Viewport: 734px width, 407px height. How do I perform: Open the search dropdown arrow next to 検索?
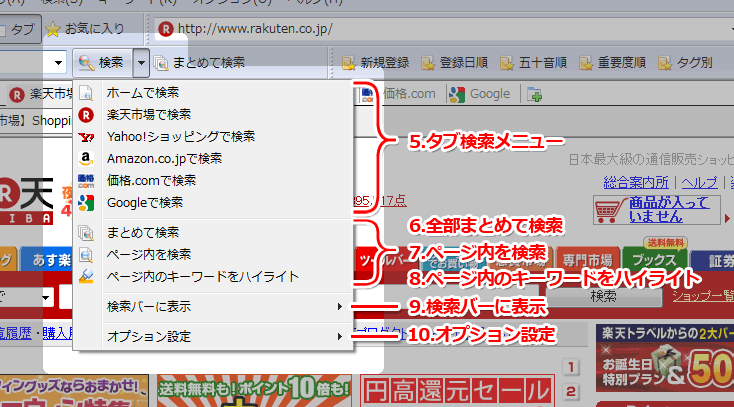click(141, 62)
